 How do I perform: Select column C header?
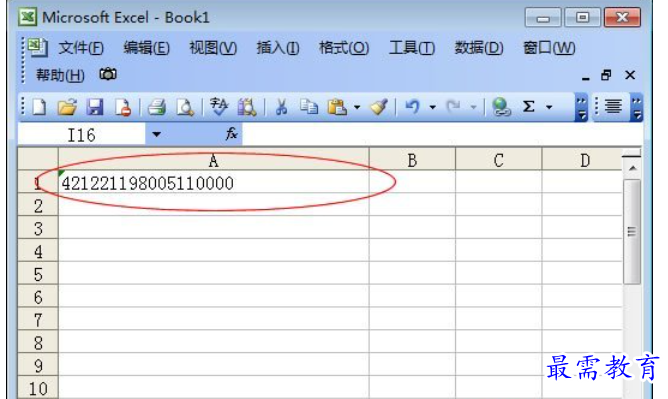click(498, 160)
